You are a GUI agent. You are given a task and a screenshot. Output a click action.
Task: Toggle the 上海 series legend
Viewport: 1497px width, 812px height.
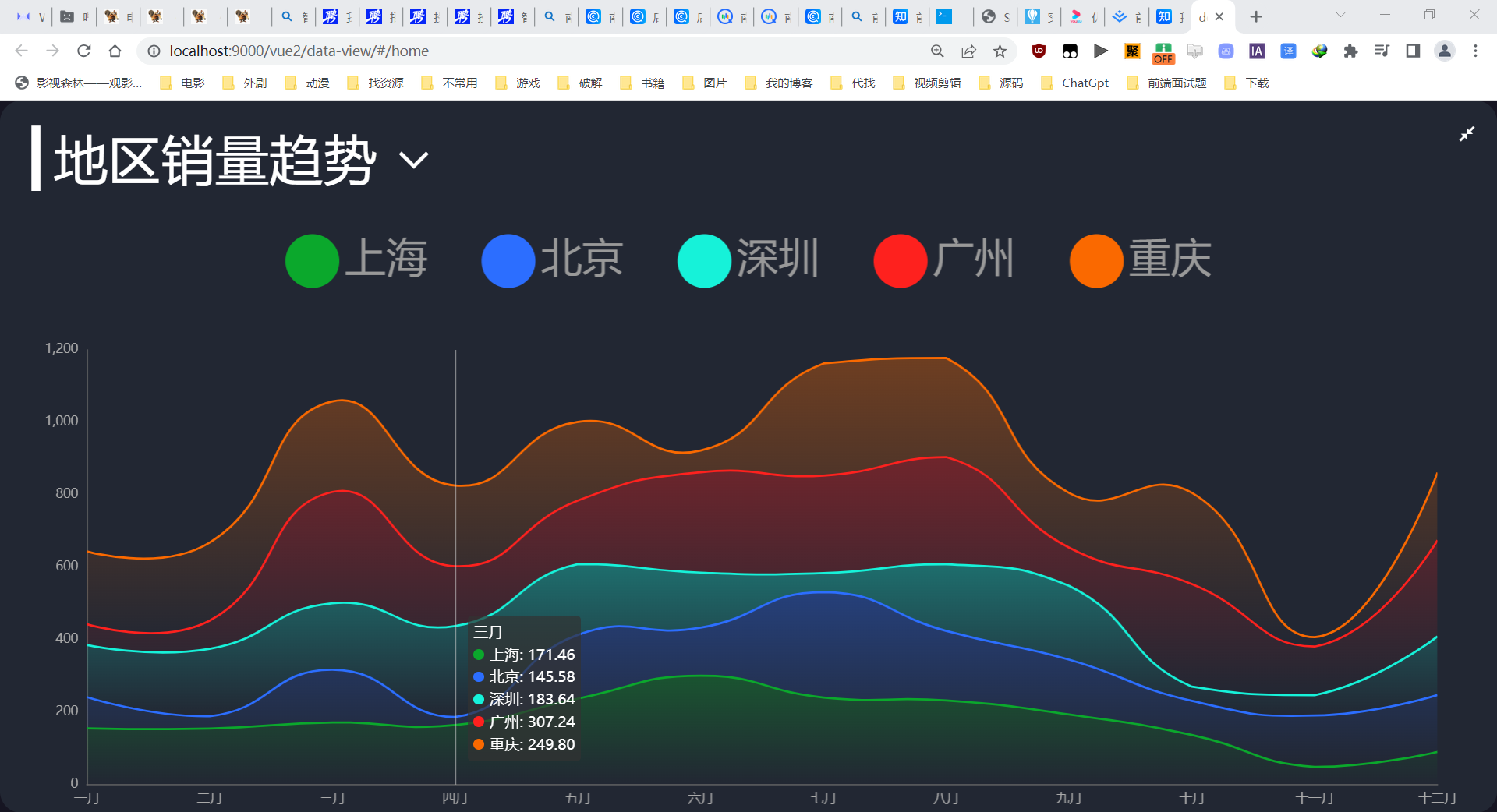click(x=357, y=260)
